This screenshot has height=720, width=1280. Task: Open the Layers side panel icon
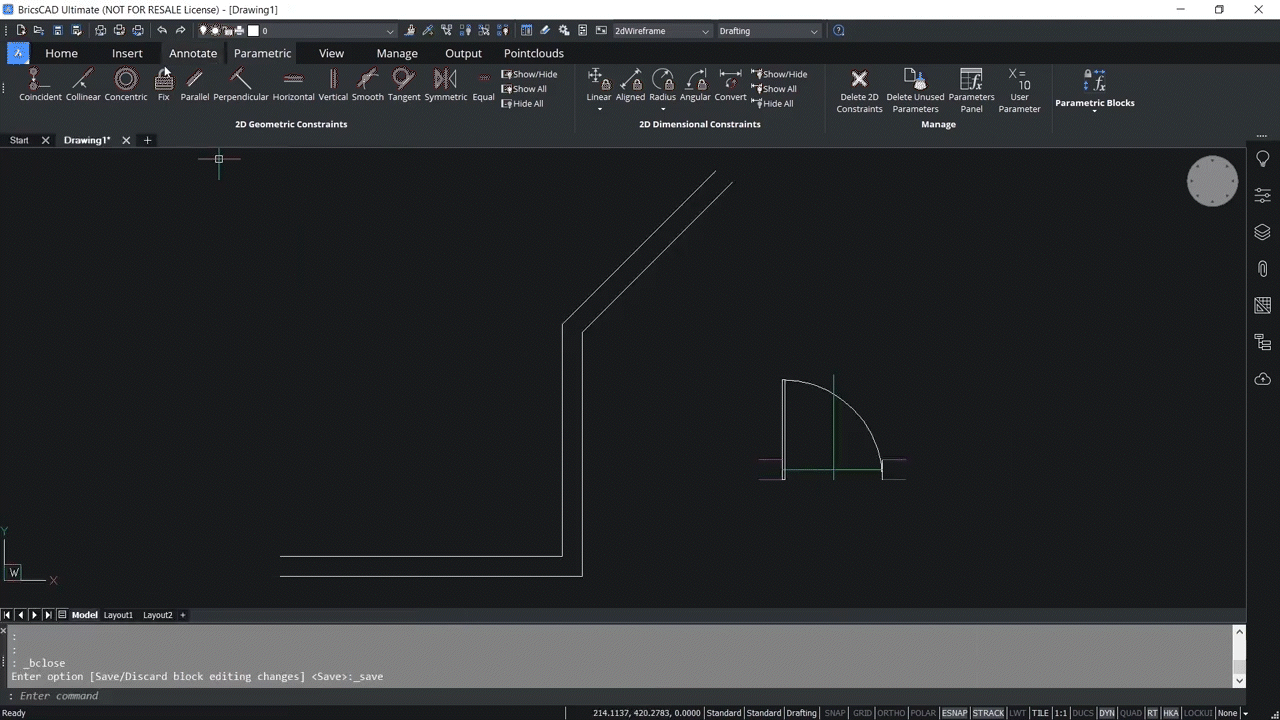click(x=1262, y=232)
